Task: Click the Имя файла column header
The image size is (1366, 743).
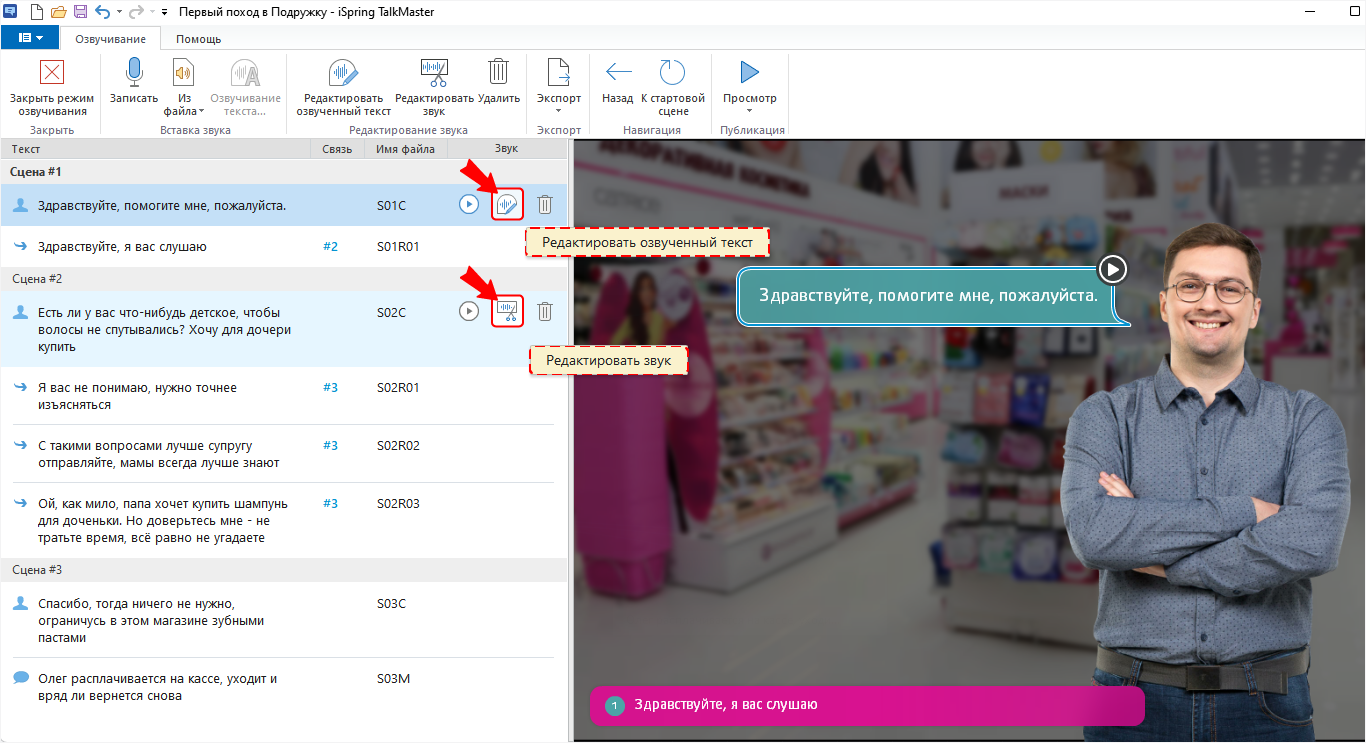Action: point(406,149)
